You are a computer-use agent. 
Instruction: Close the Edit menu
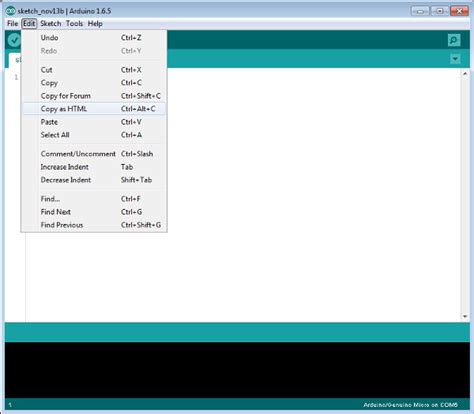(29, 24)
